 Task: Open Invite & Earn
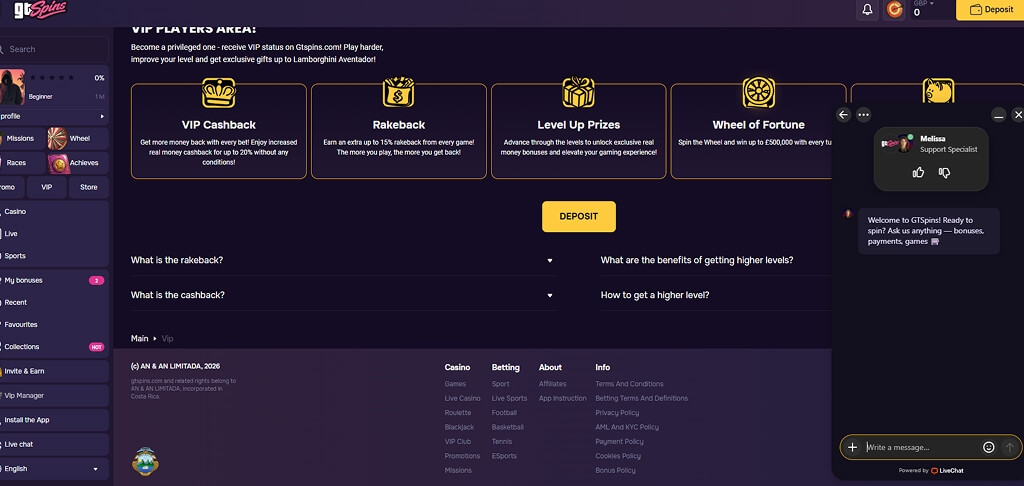[54, 371]
